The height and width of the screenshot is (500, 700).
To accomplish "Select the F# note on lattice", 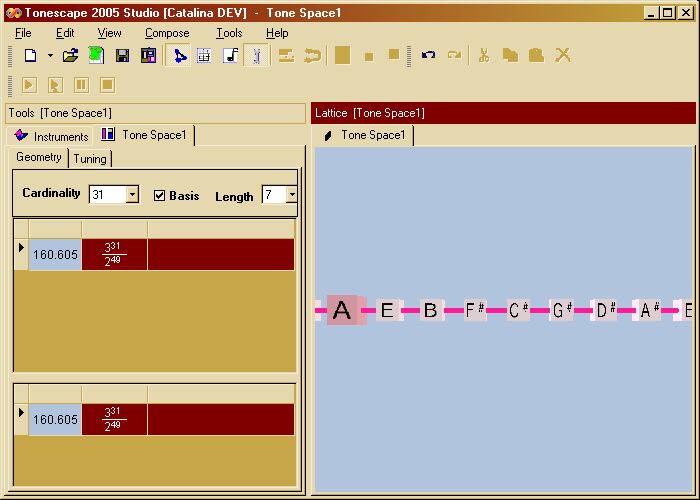I will pyautogui.click(x=475, y=311).
